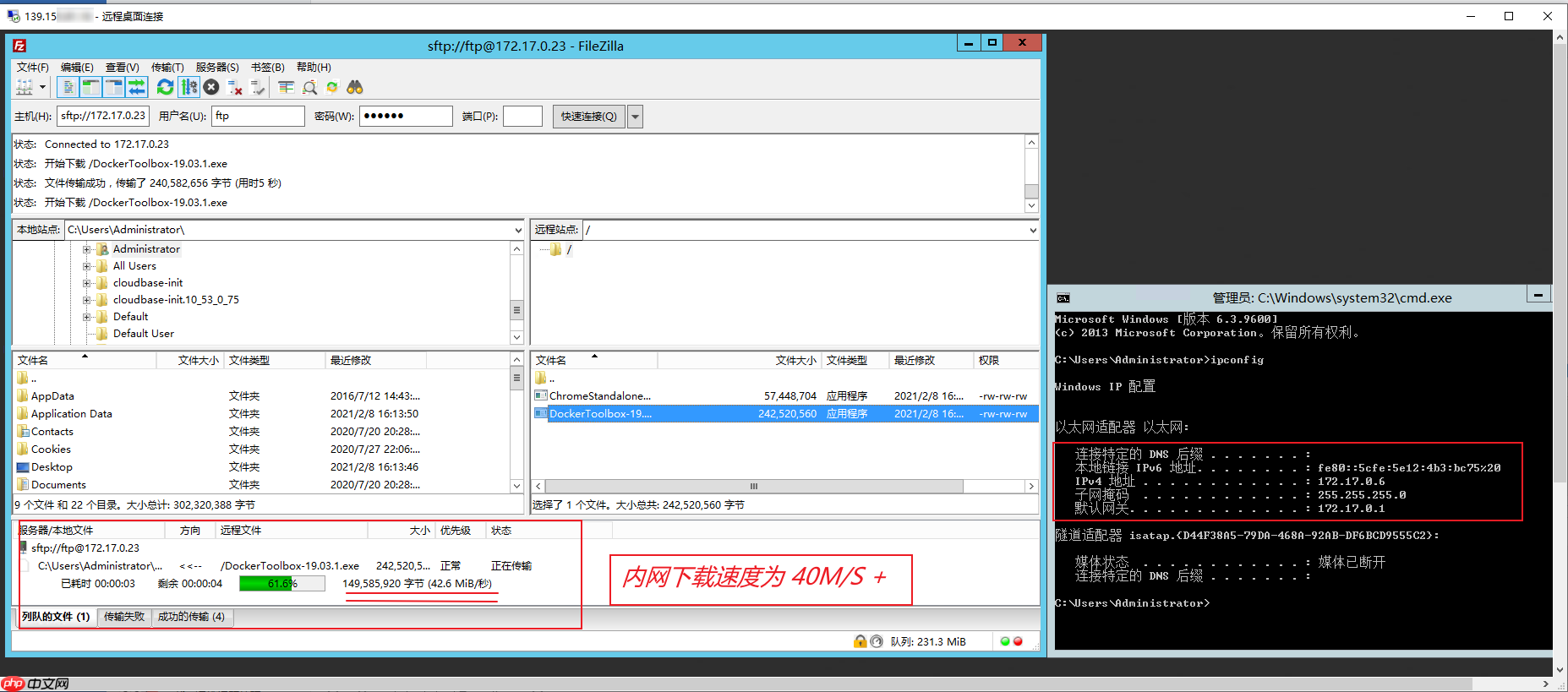
Task: Select Default User folder in tree
Action: (143, 334)
